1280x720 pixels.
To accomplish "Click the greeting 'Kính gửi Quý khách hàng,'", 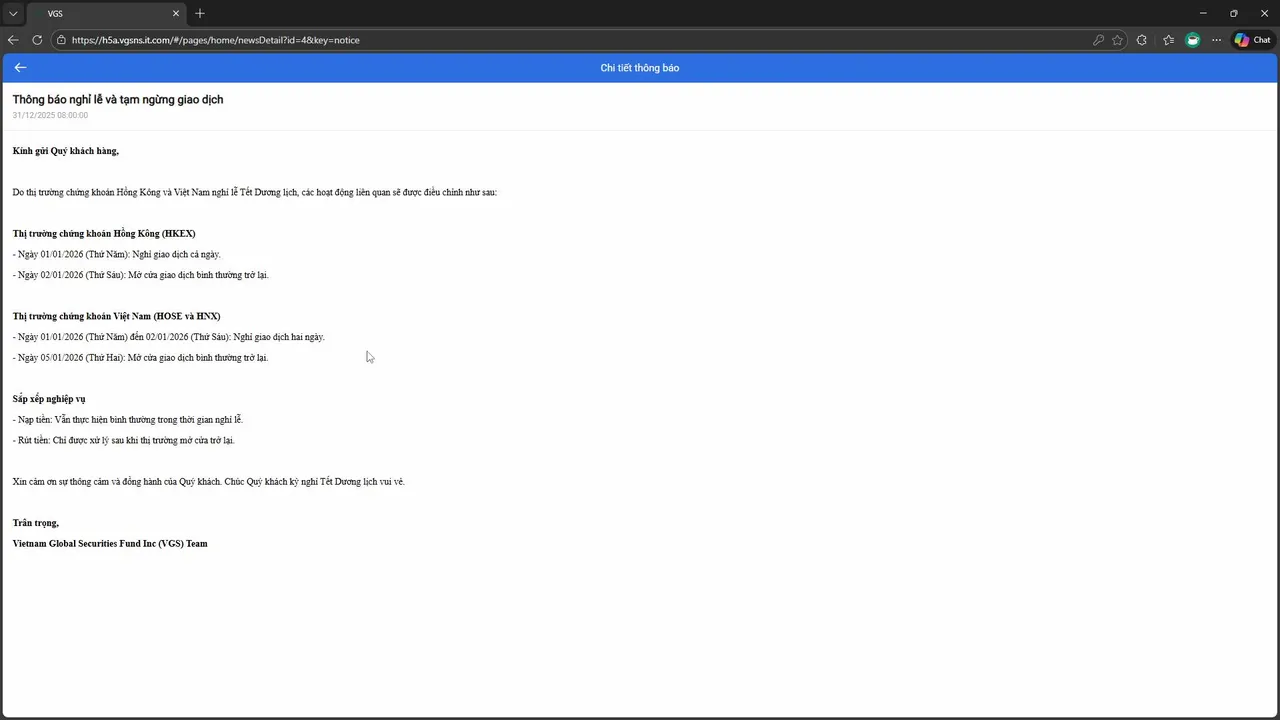I will coord(66,151).
